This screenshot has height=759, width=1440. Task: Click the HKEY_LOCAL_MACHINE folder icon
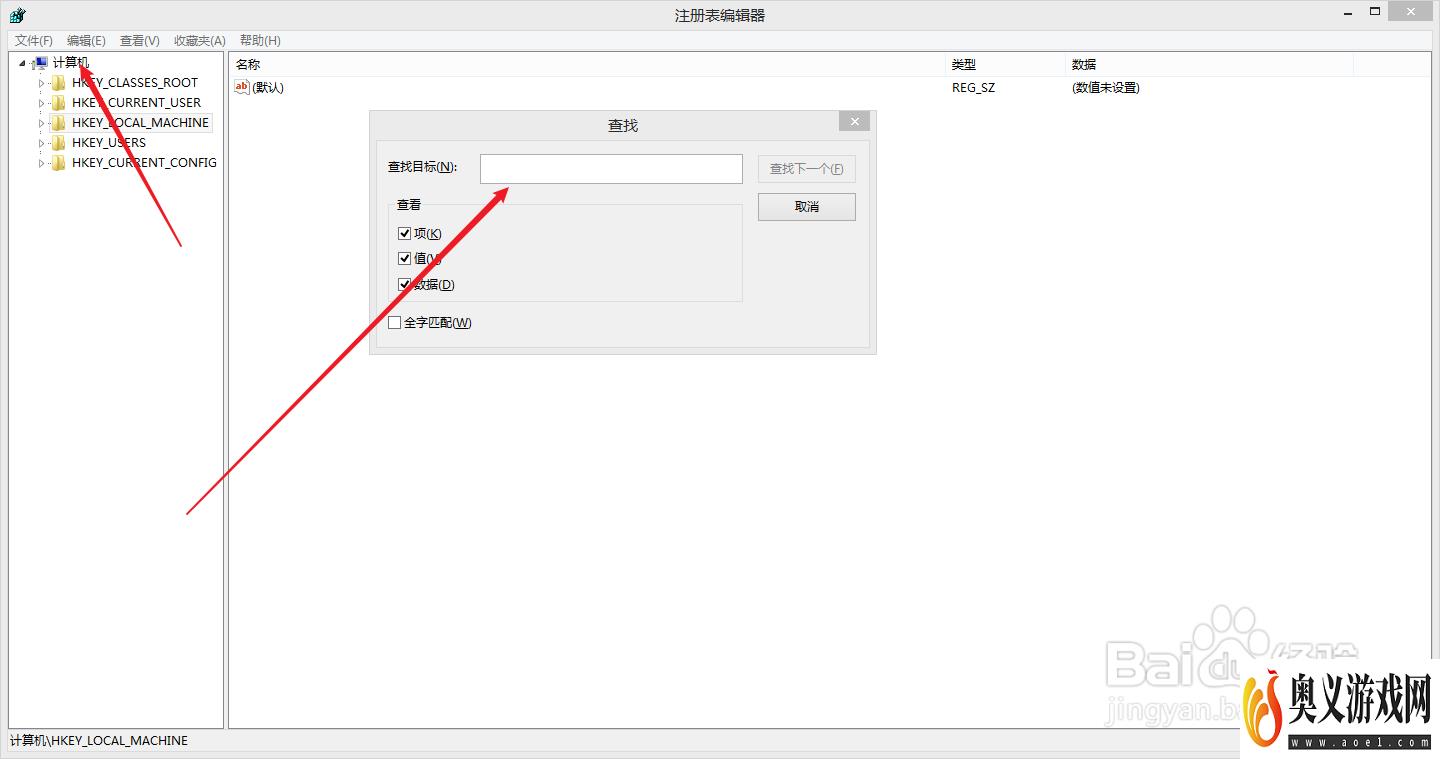tap(59, 123)
